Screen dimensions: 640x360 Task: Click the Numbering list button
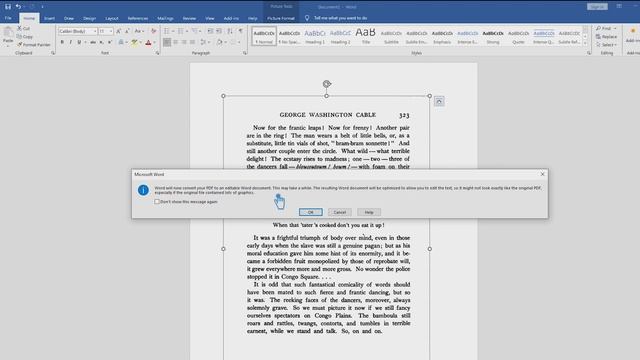pos(180,31)
